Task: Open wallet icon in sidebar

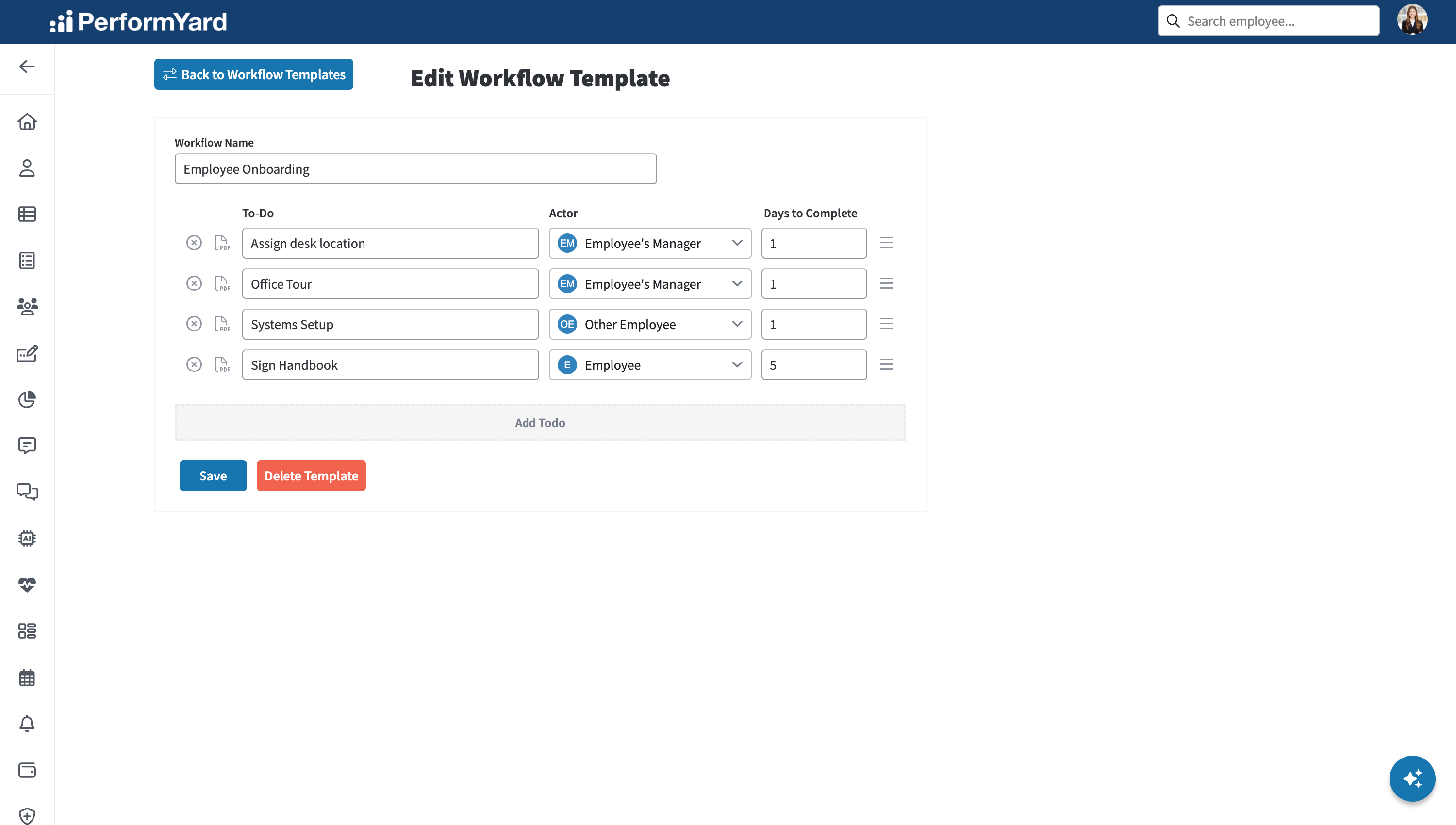Action: pyautogui.click(x=27, y=770)
